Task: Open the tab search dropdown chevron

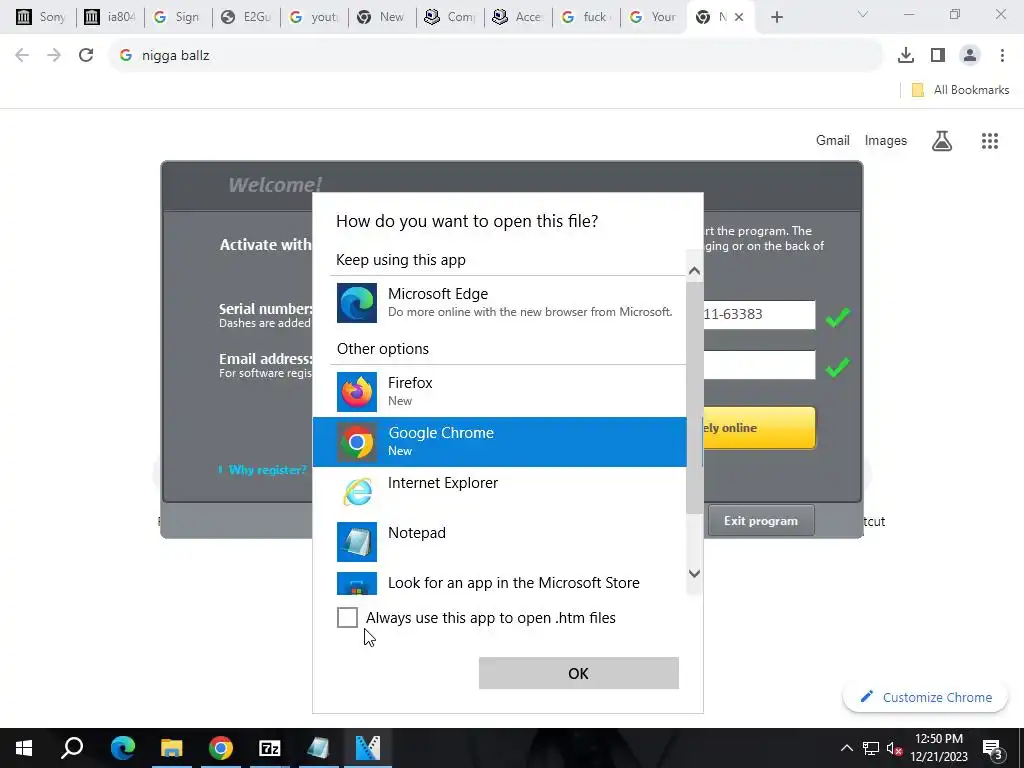Action: point(863,14)
